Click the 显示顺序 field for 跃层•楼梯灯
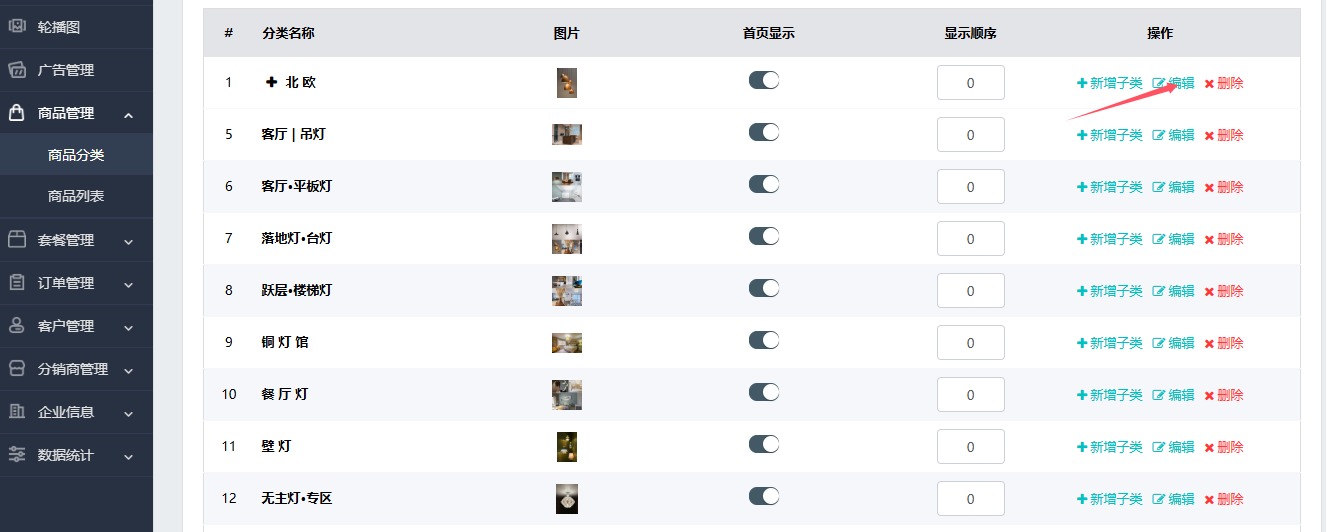1326x532 pixels. pyautogui.click(x=971, y=291)
